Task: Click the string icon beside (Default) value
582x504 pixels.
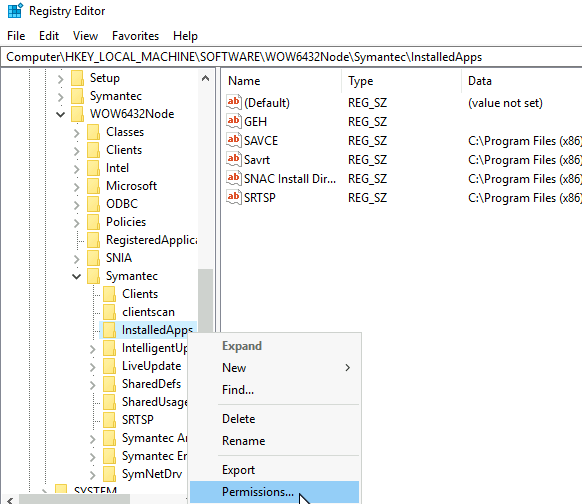Action: pos(233,102)
